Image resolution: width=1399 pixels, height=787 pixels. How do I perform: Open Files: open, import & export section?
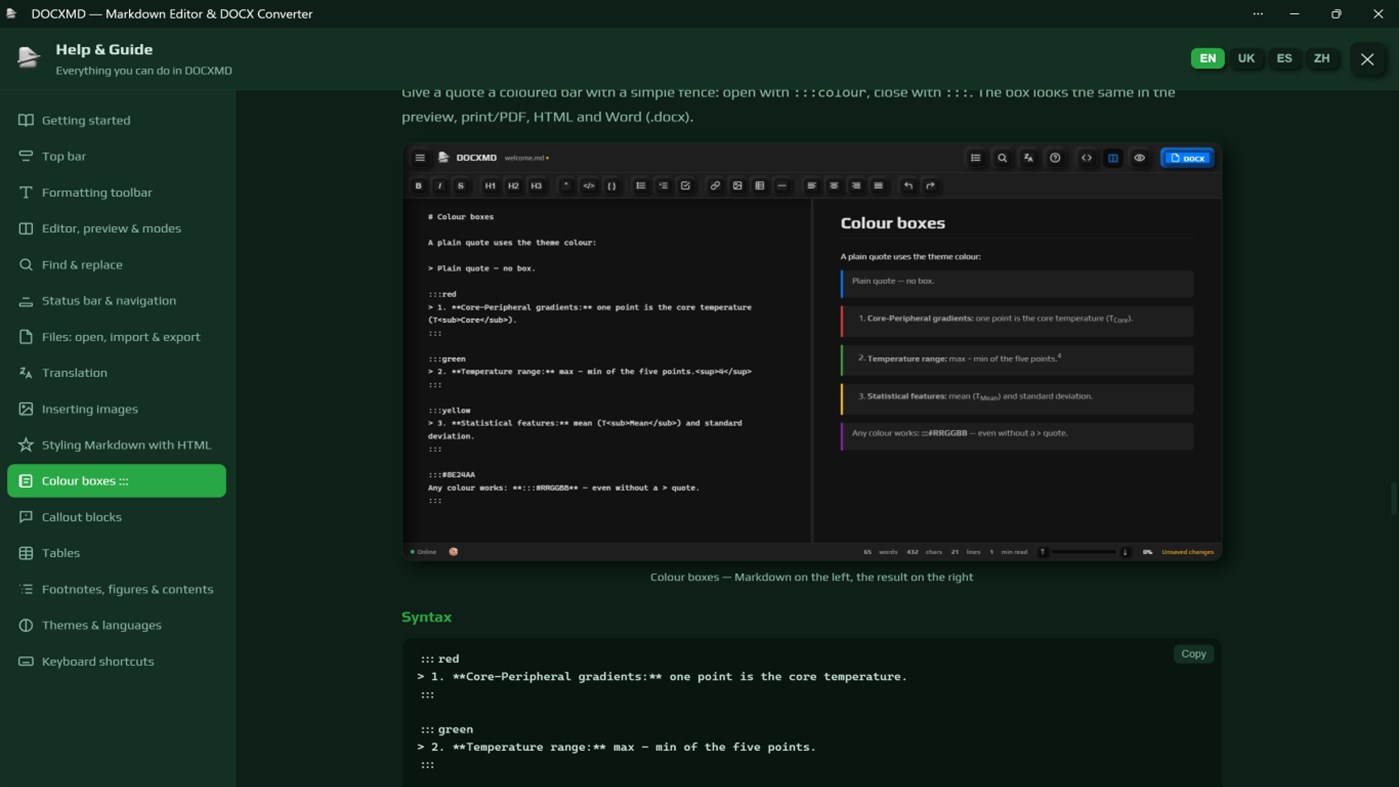tap(116, 336)
